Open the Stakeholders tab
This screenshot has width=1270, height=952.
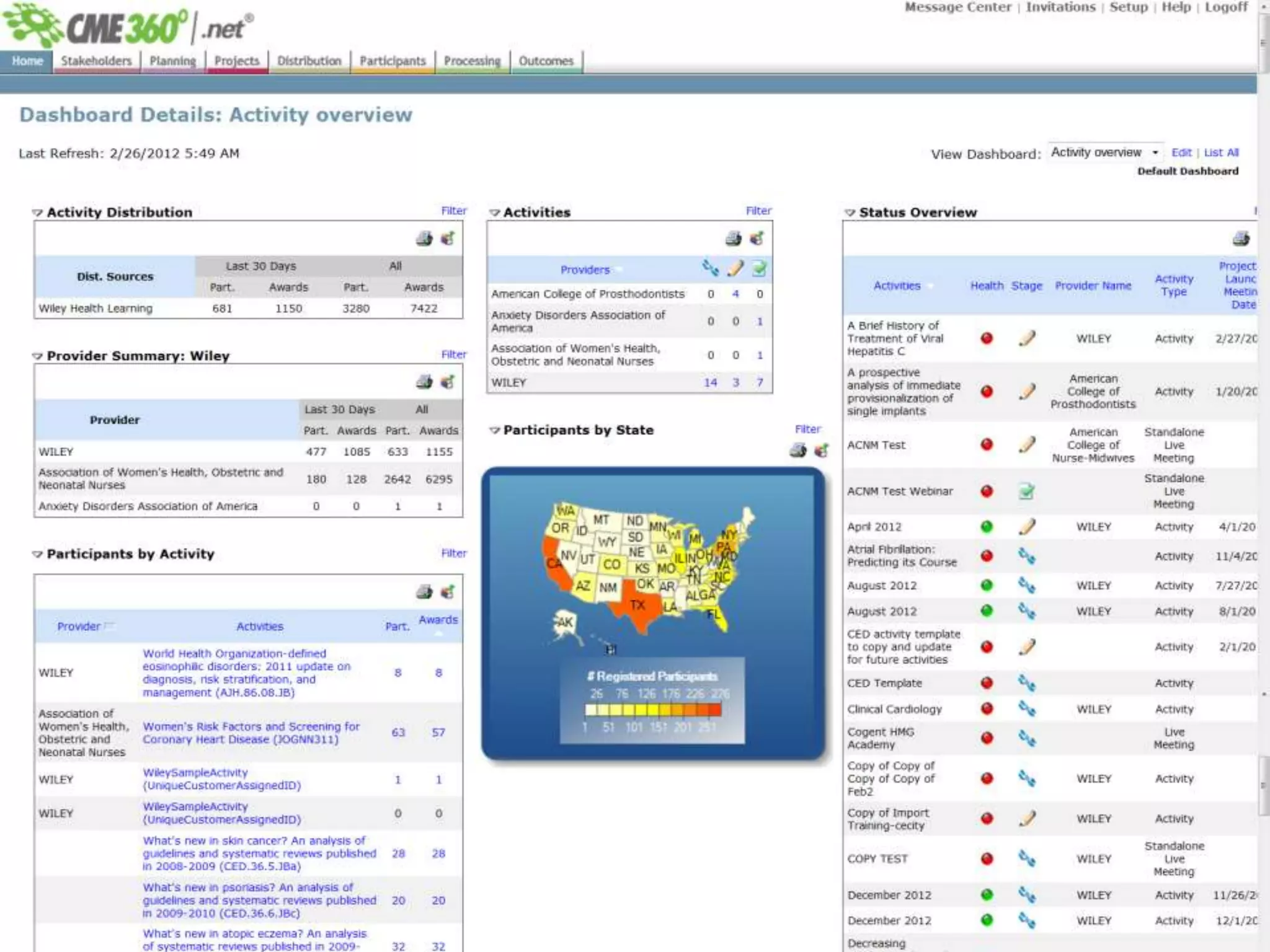[x=96, y=61]
